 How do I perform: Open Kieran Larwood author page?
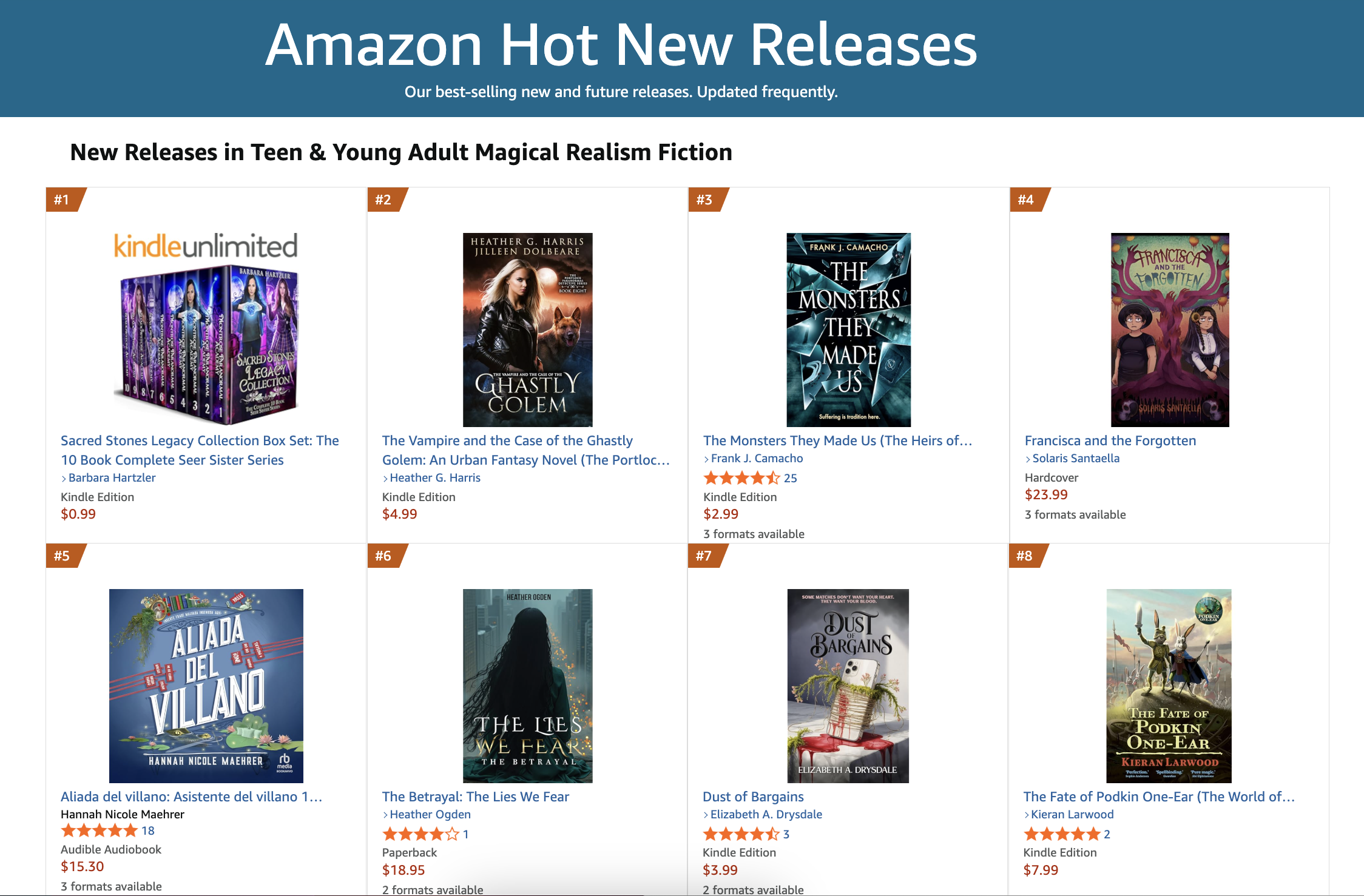coord(1072,814)
